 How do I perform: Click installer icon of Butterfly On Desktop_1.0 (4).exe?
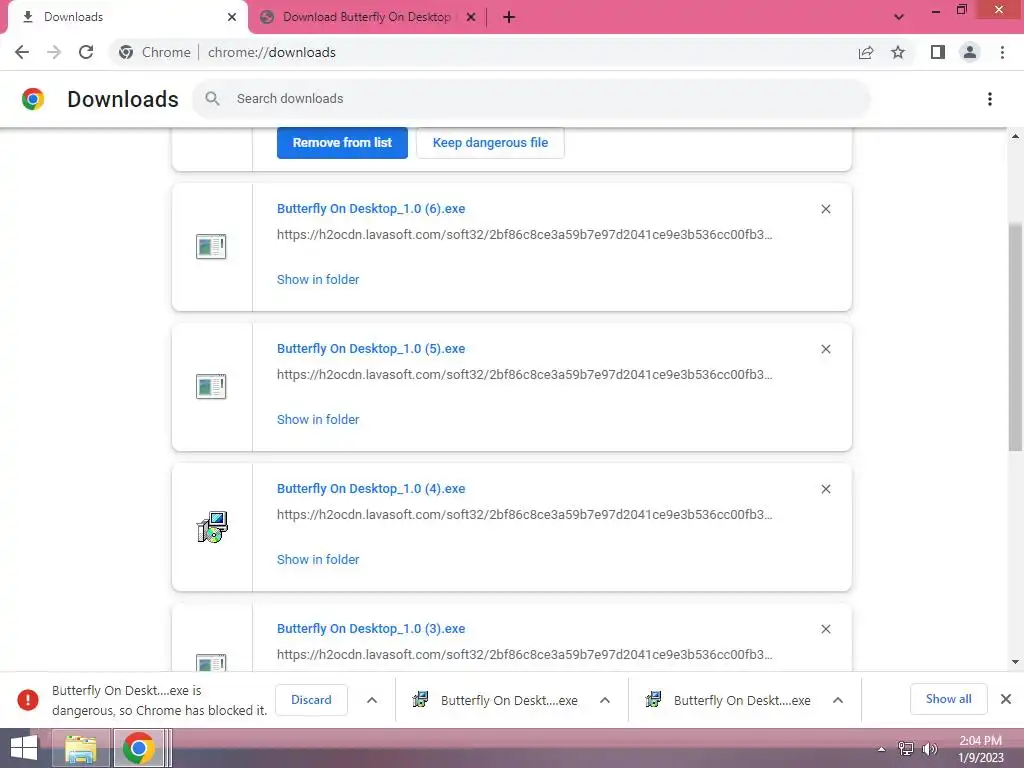click(212, 527)
